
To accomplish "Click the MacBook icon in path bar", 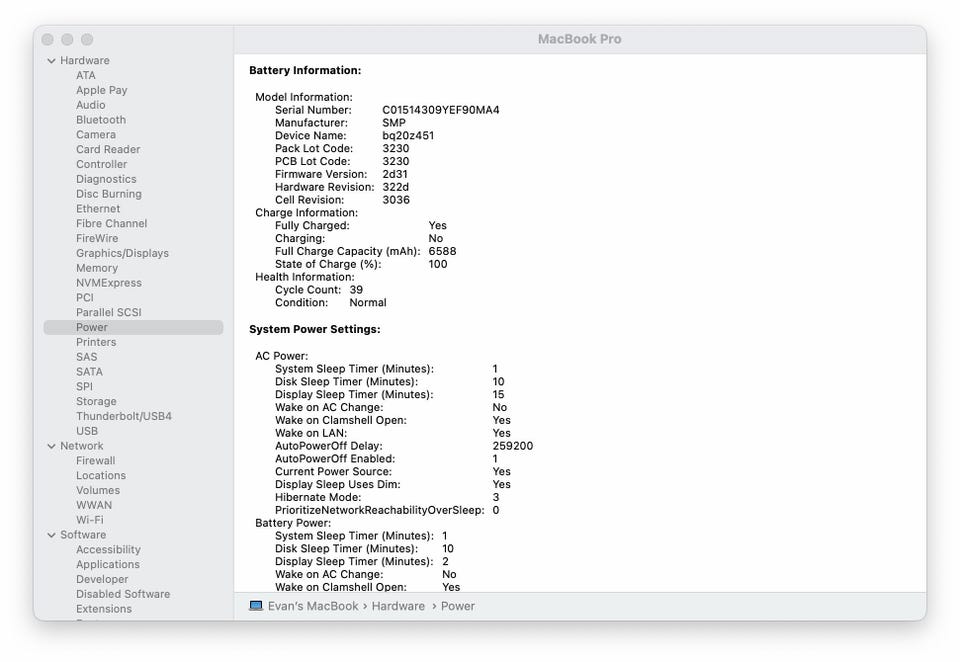I will 256,606.
